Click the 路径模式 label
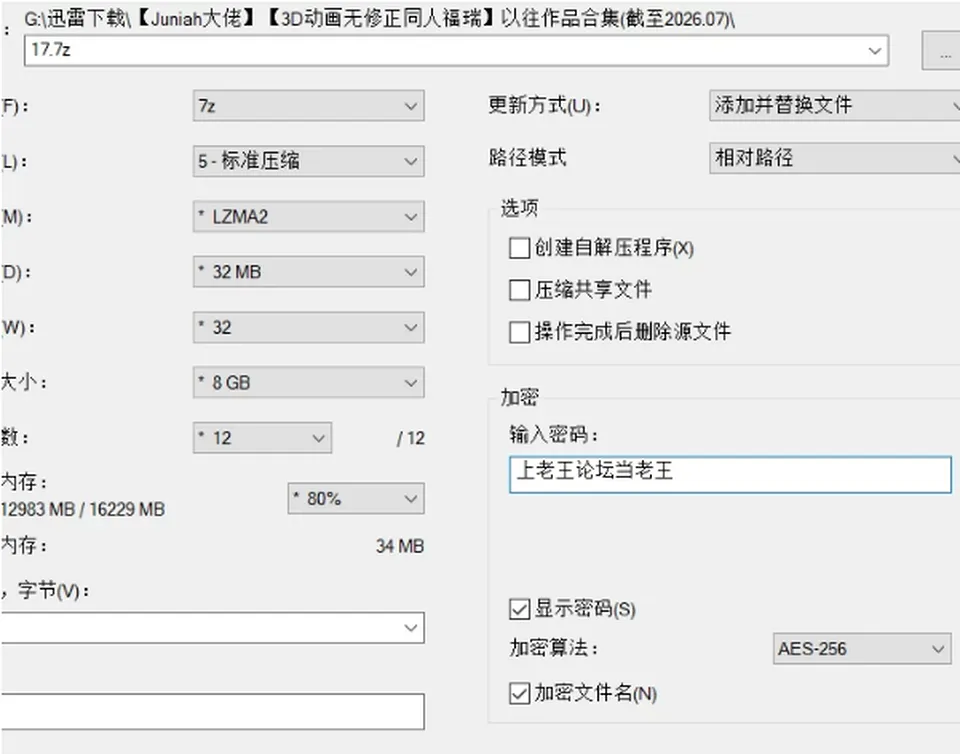 pos(527,158)
